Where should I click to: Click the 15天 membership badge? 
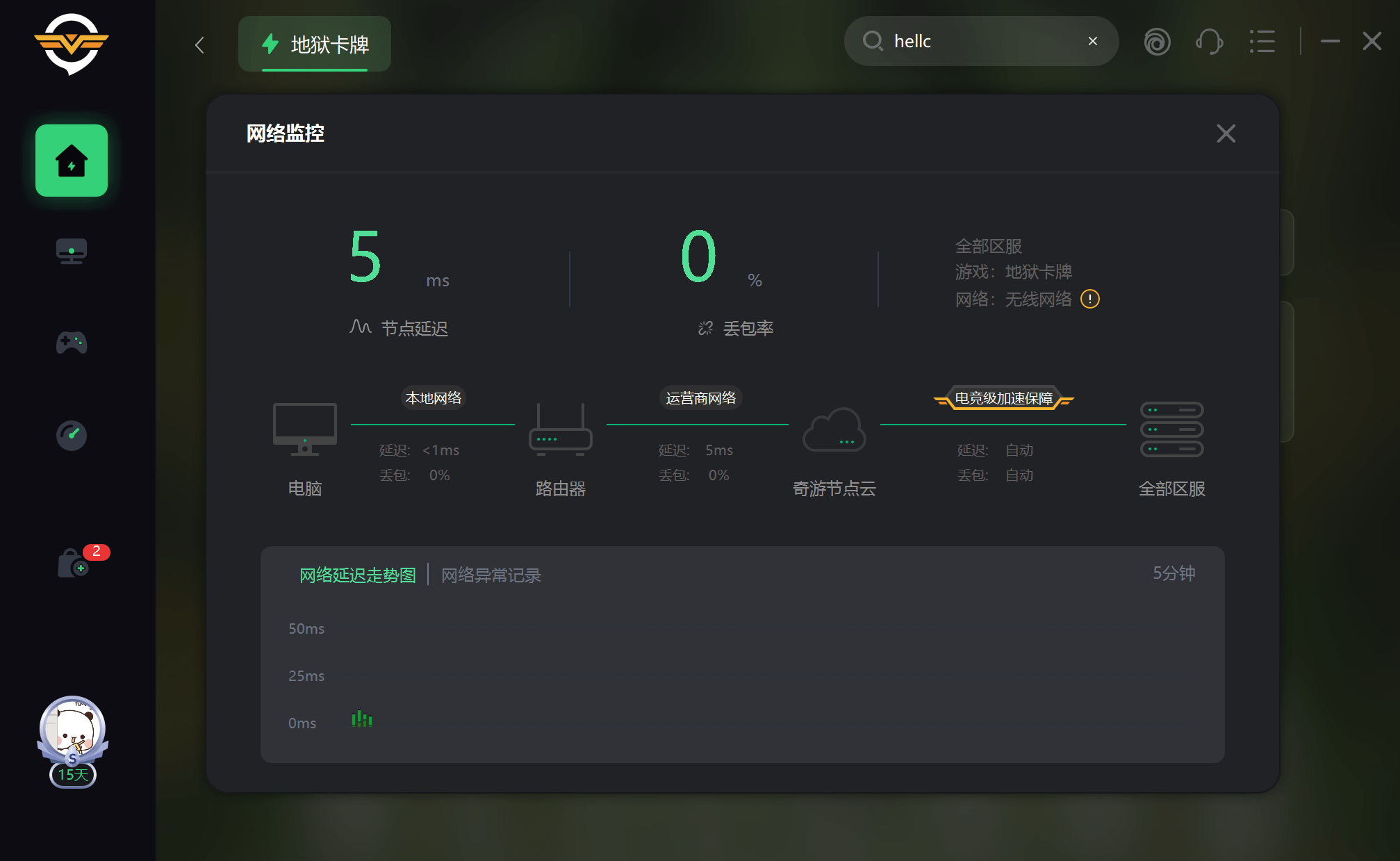pyautogui.click(x=73, y=775)
